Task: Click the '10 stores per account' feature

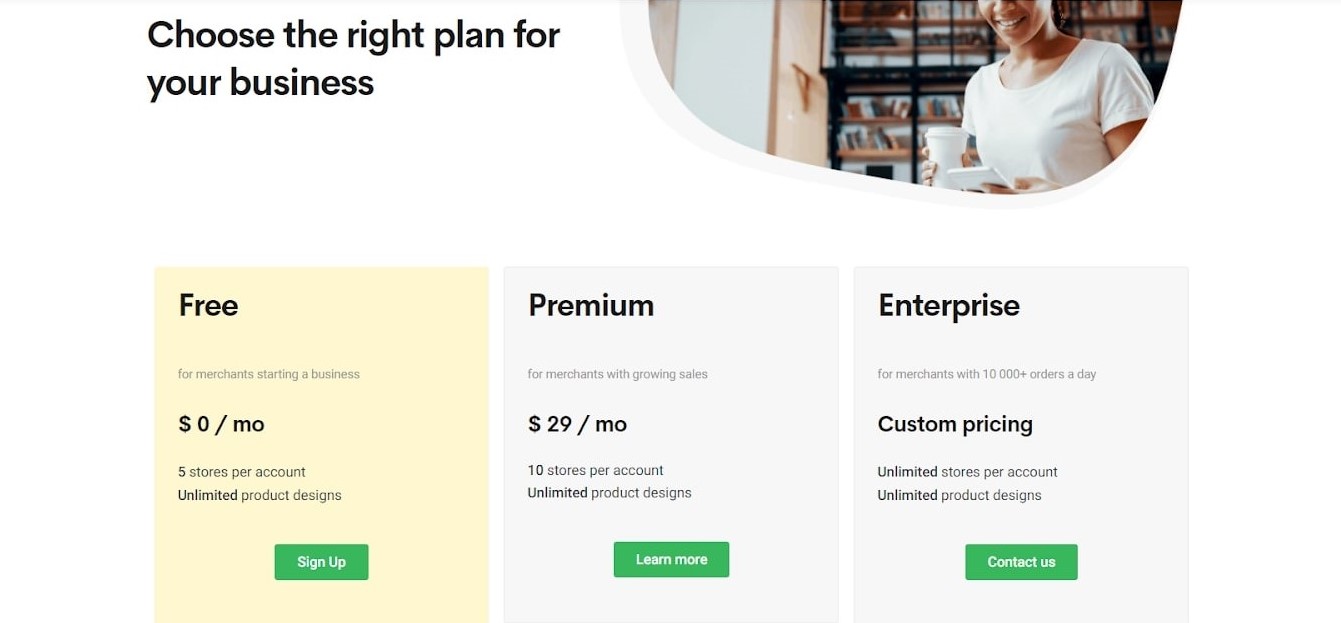Action: (x=595, y=470)
